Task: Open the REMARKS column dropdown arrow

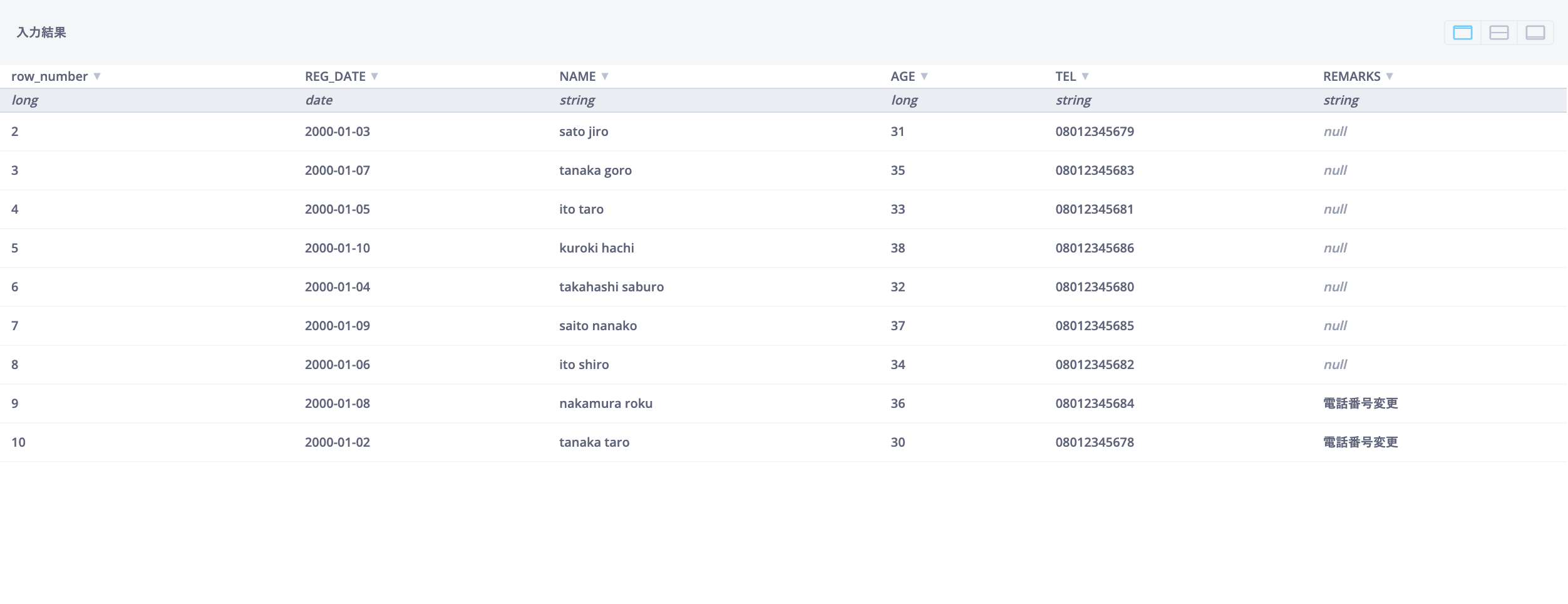Action: [1390, 76]
